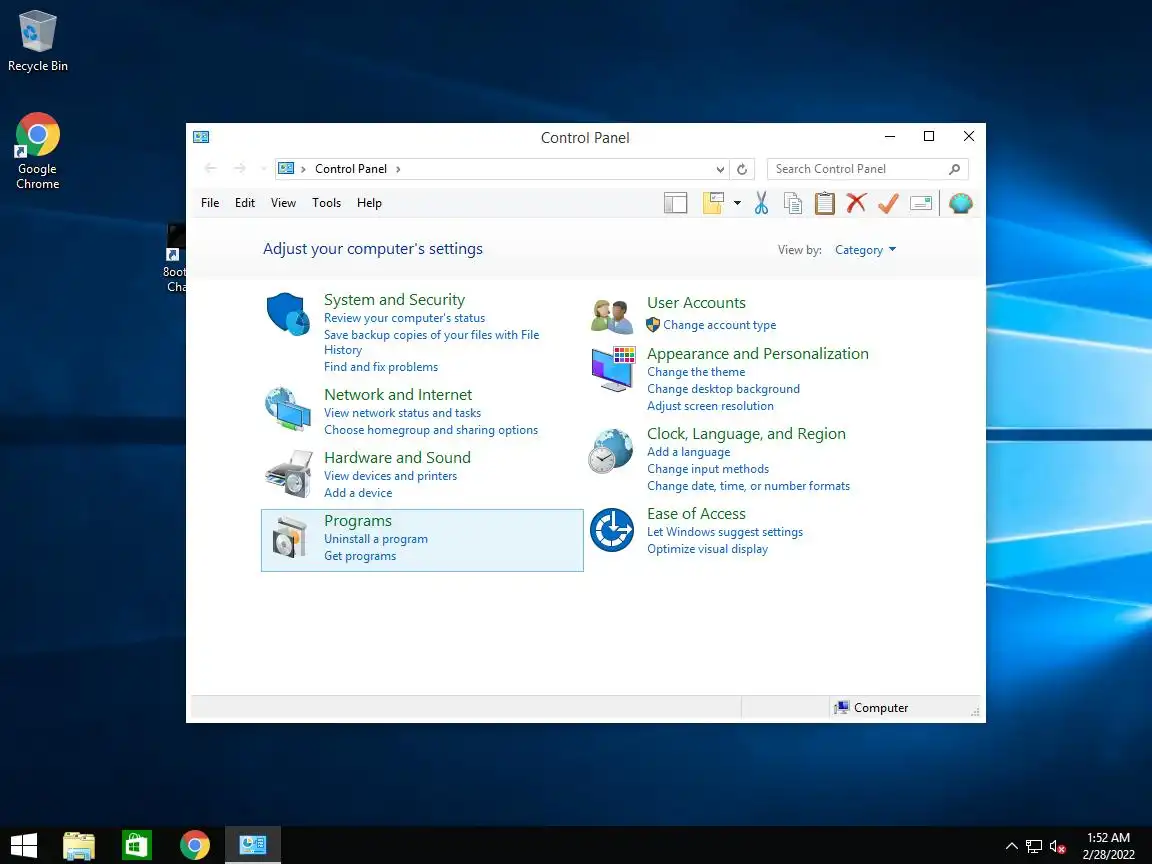Click the Copy toolbar icon
The image size is (1152, 864).
tap(793, 203)
